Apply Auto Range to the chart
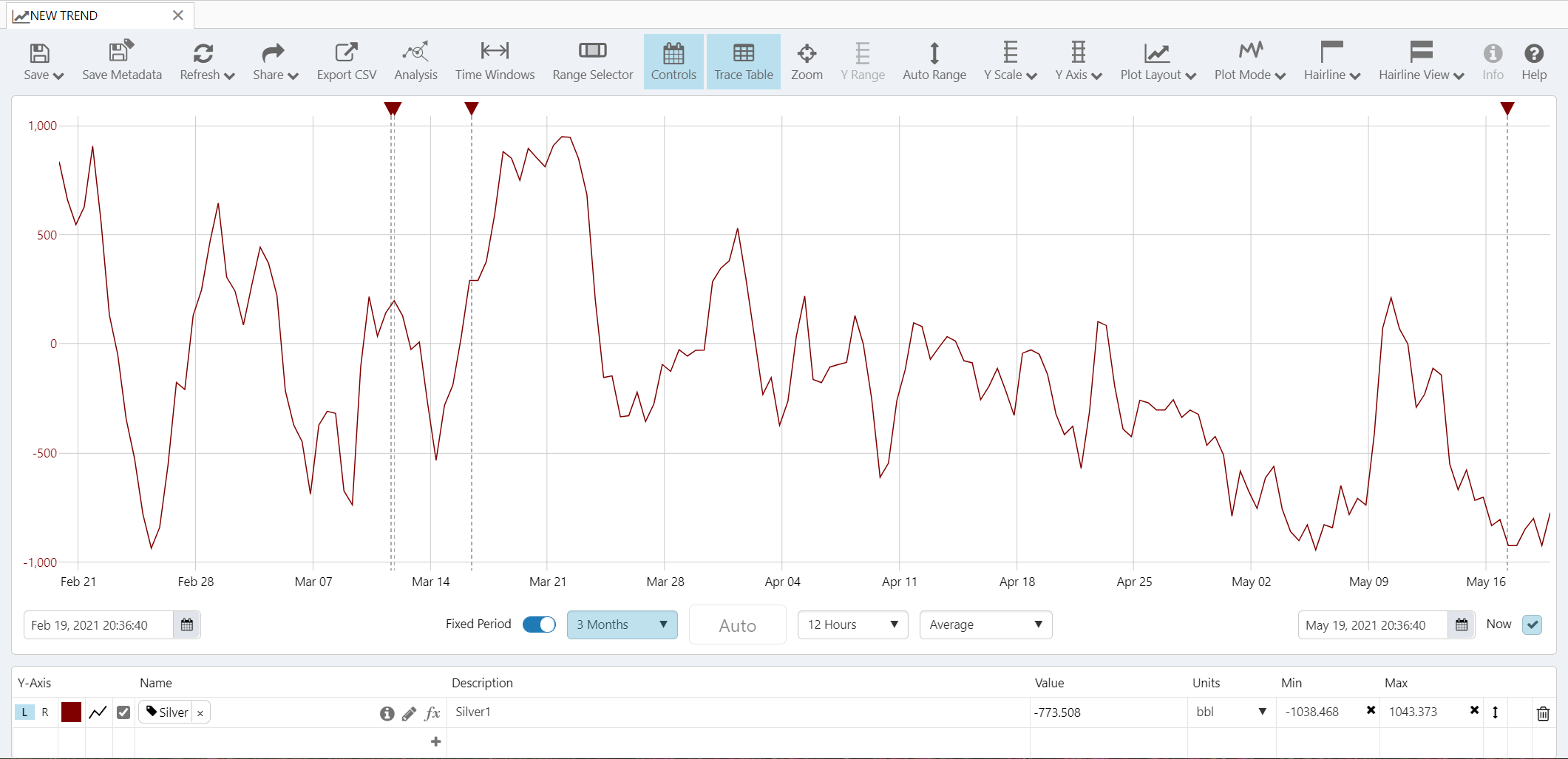 [934, 53]
